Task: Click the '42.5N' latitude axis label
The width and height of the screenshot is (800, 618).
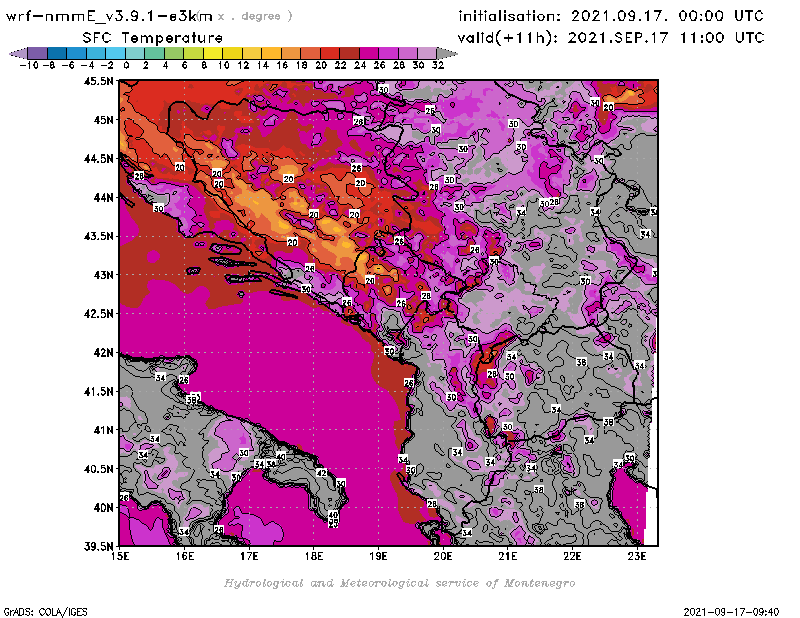Action: pyautogui.click(x=98, y=314)
